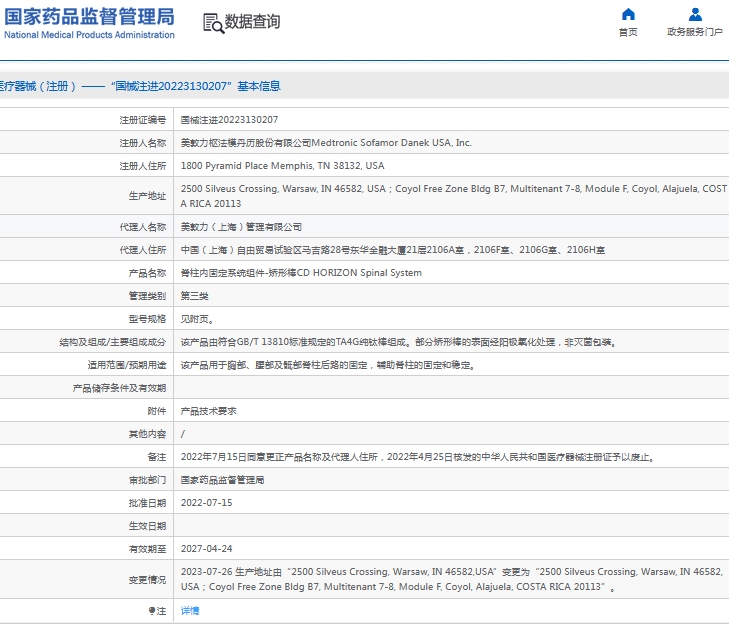
Task: Click the 代理人住所 address value
Action: [x=392, y=250]
